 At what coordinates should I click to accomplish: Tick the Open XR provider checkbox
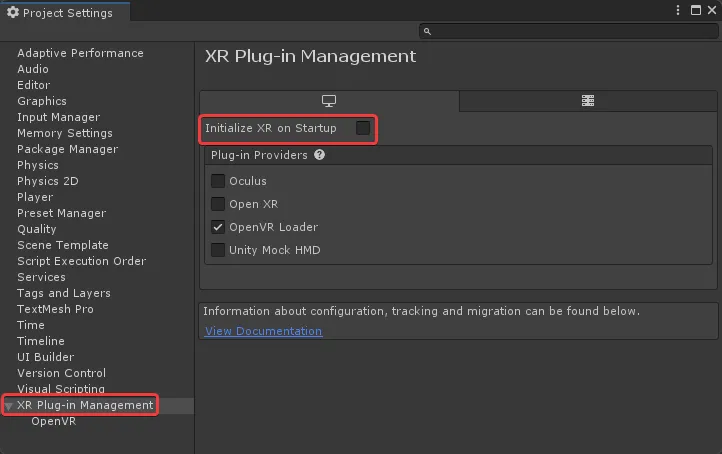(x=218, y=204)
